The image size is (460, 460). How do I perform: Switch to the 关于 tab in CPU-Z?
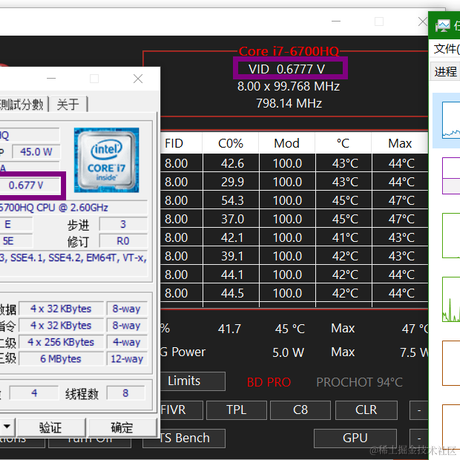pyautogui.click(x=68, y=104)
